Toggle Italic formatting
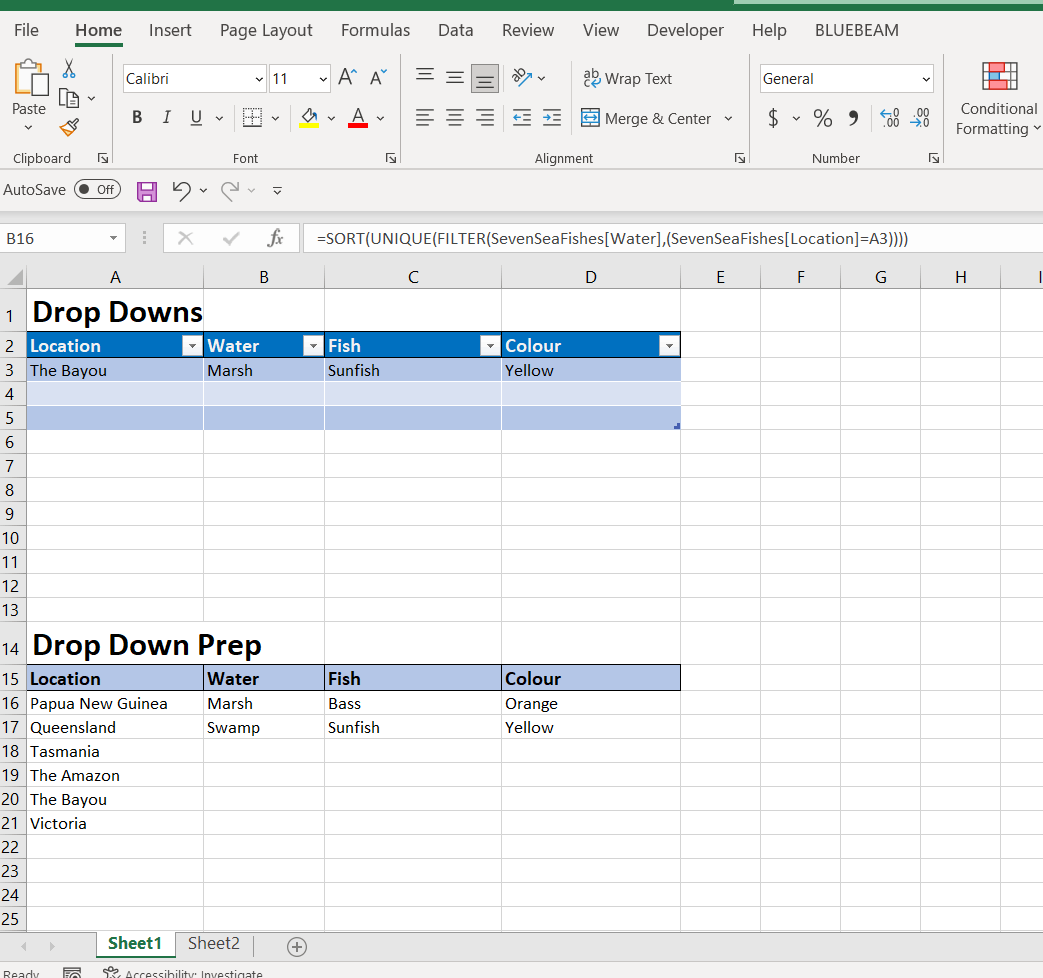The image size is (1043, 978). click(x=166, y=118)
